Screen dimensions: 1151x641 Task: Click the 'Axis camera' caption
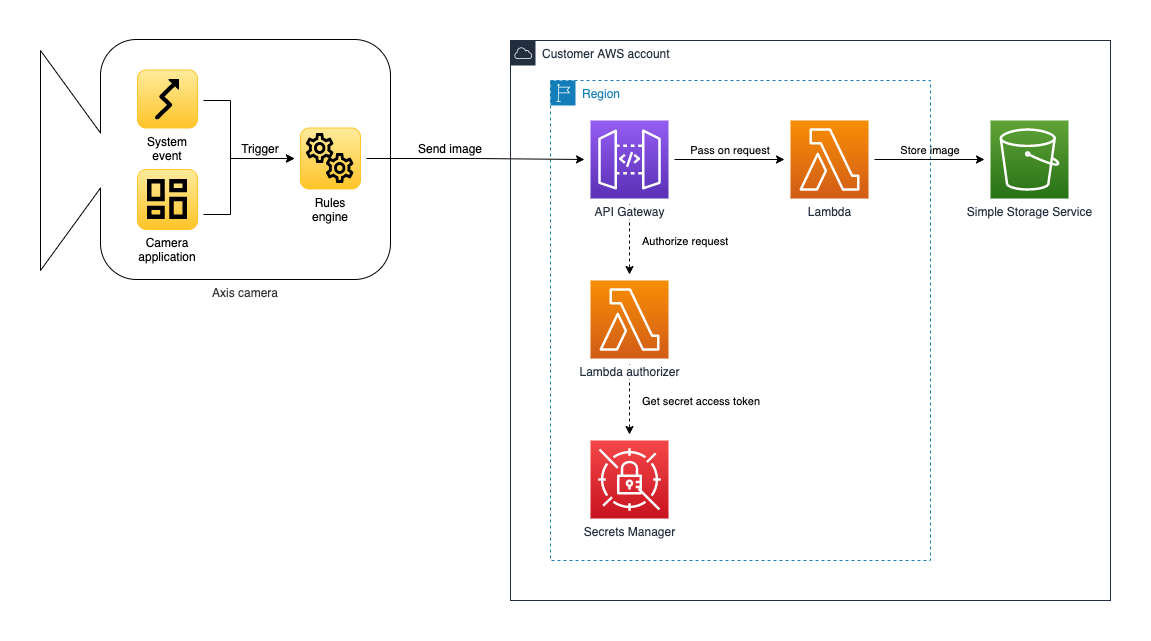244,293
